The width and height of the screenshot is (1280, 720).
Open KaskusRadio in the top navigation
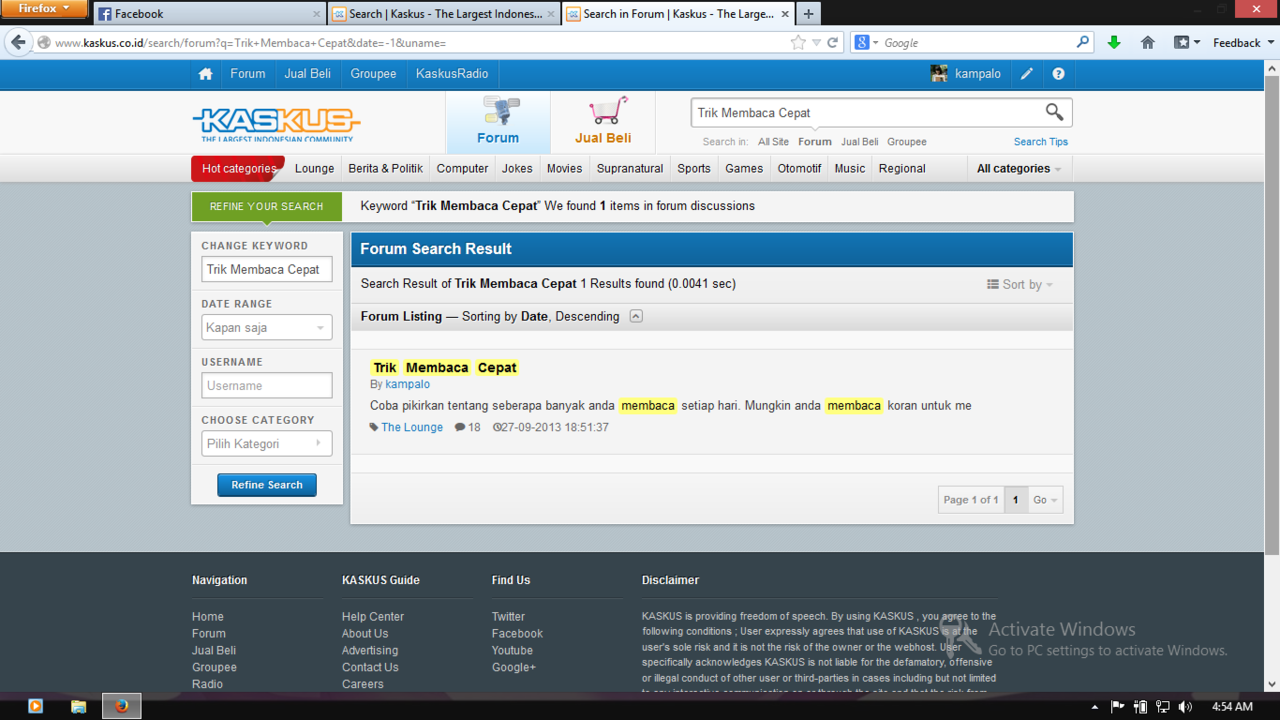tap(452, 74)
